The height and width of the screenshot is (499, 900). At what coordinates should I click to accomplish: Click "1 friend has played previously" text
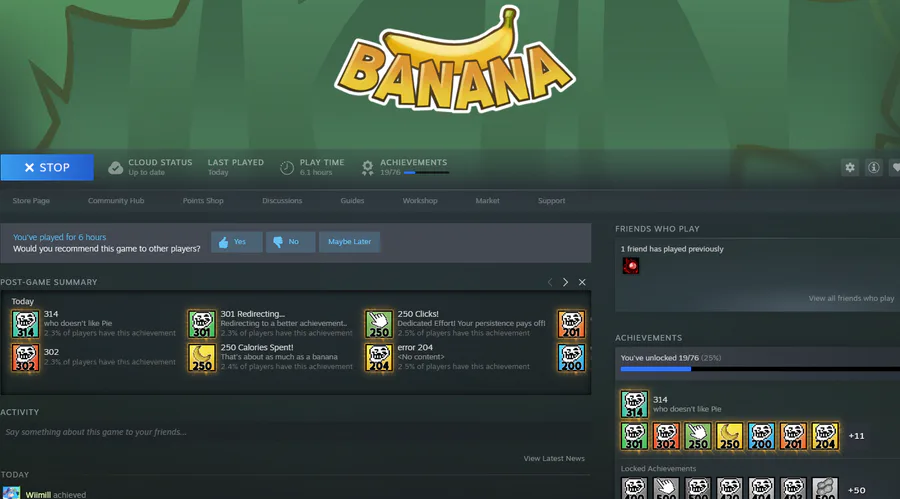(672, 249)
